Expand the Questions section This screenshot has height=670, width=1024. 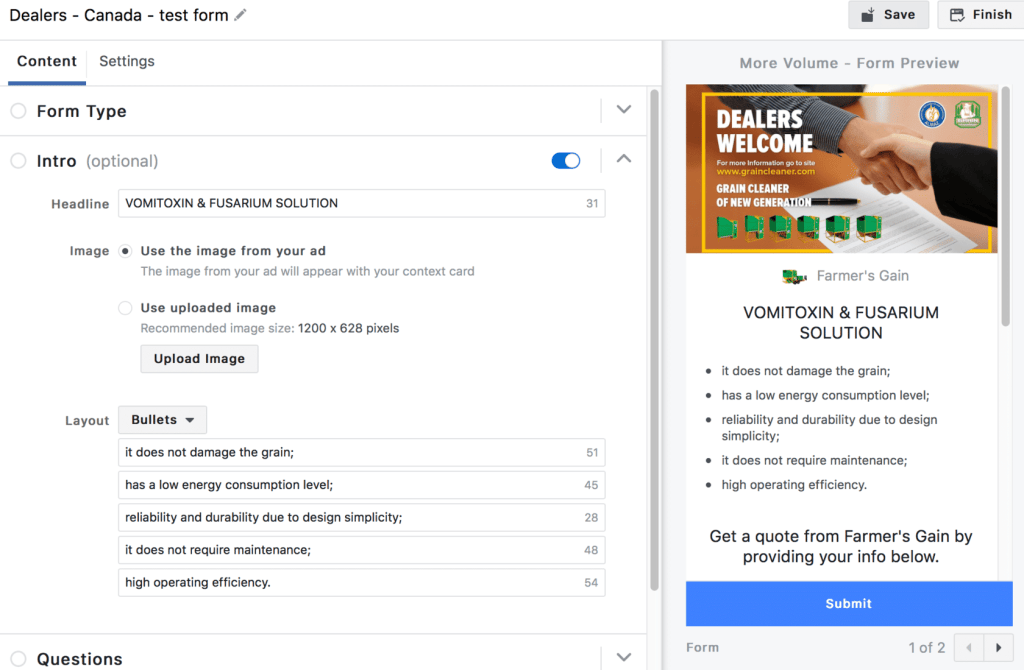623,657
